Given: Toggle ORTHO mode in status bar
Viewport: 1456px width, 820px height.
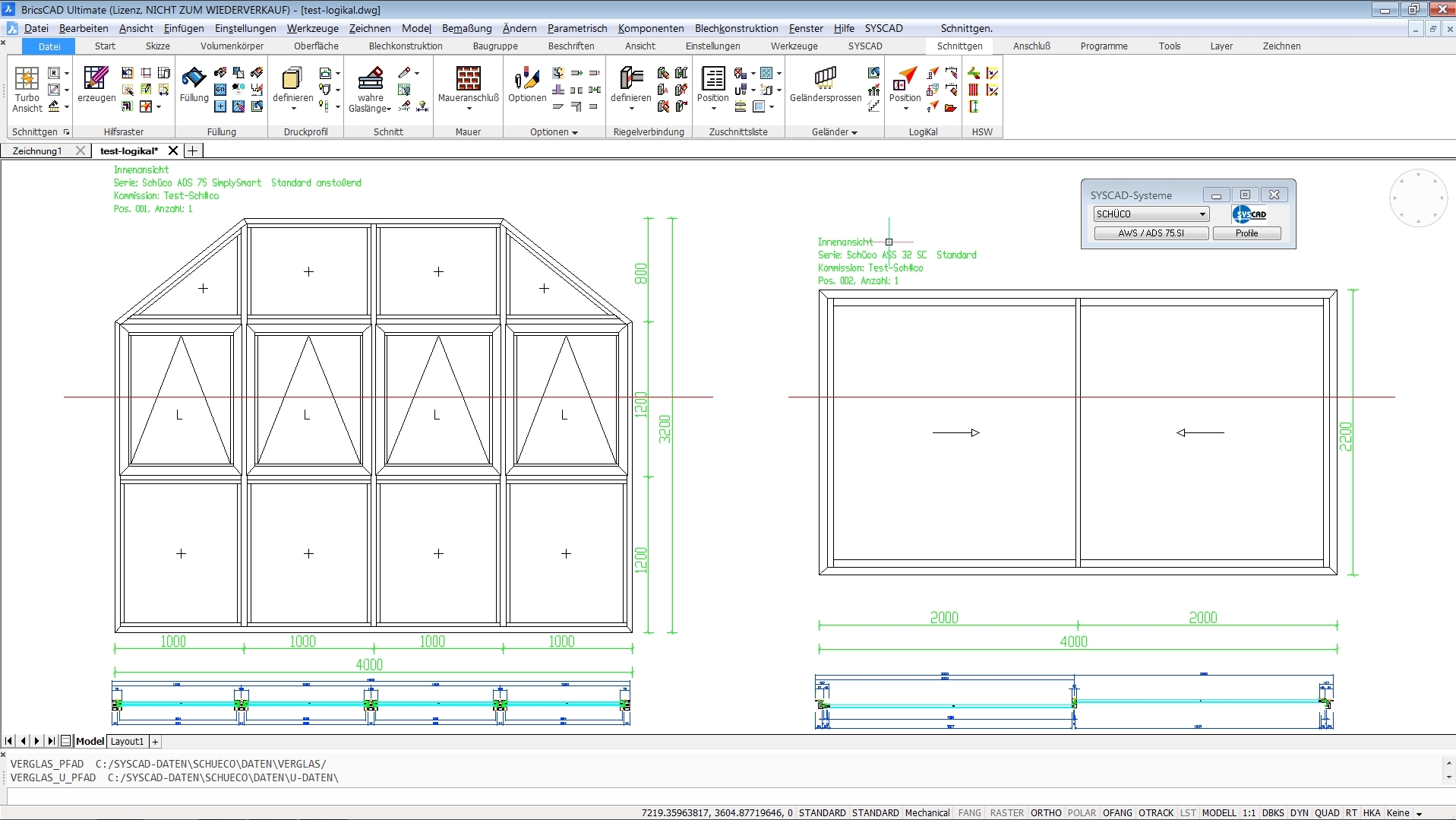Looking at the screenshot, I should [x=1045, y=812].
